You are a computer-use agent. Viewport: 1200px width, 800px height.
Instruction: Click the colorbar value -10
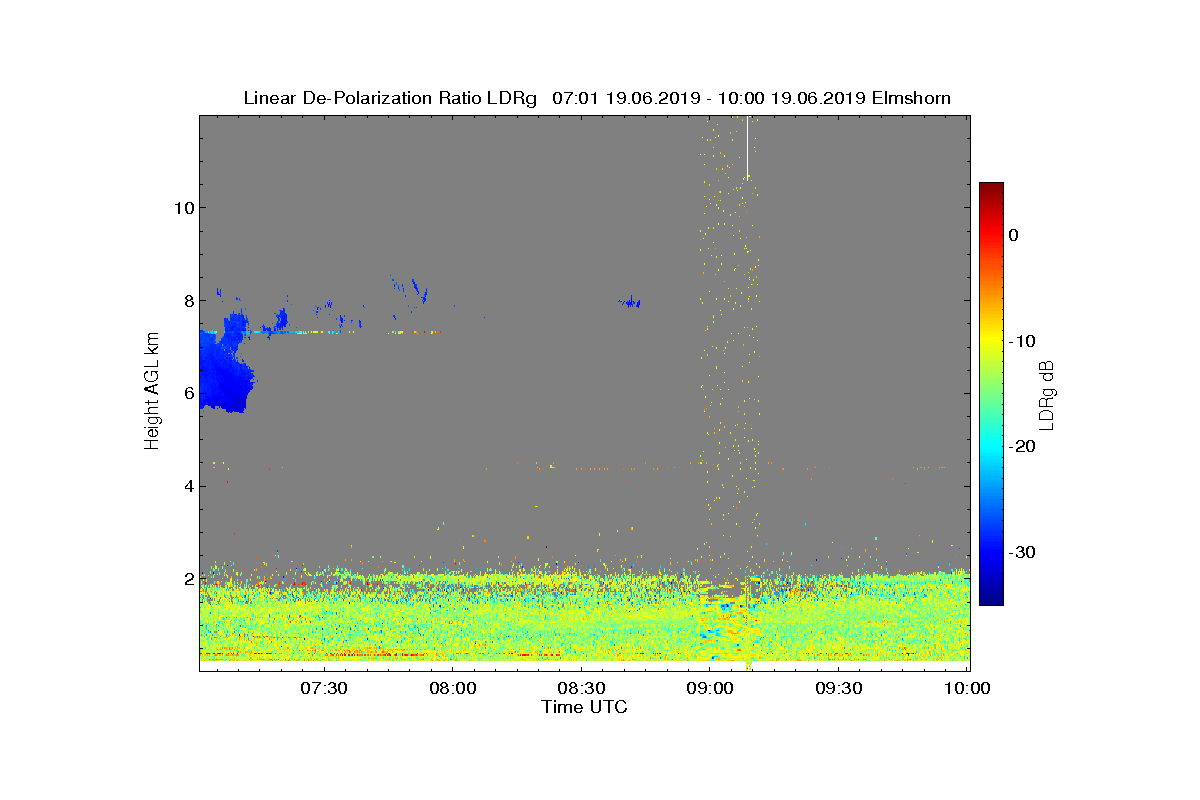[x=1022, y=341]
